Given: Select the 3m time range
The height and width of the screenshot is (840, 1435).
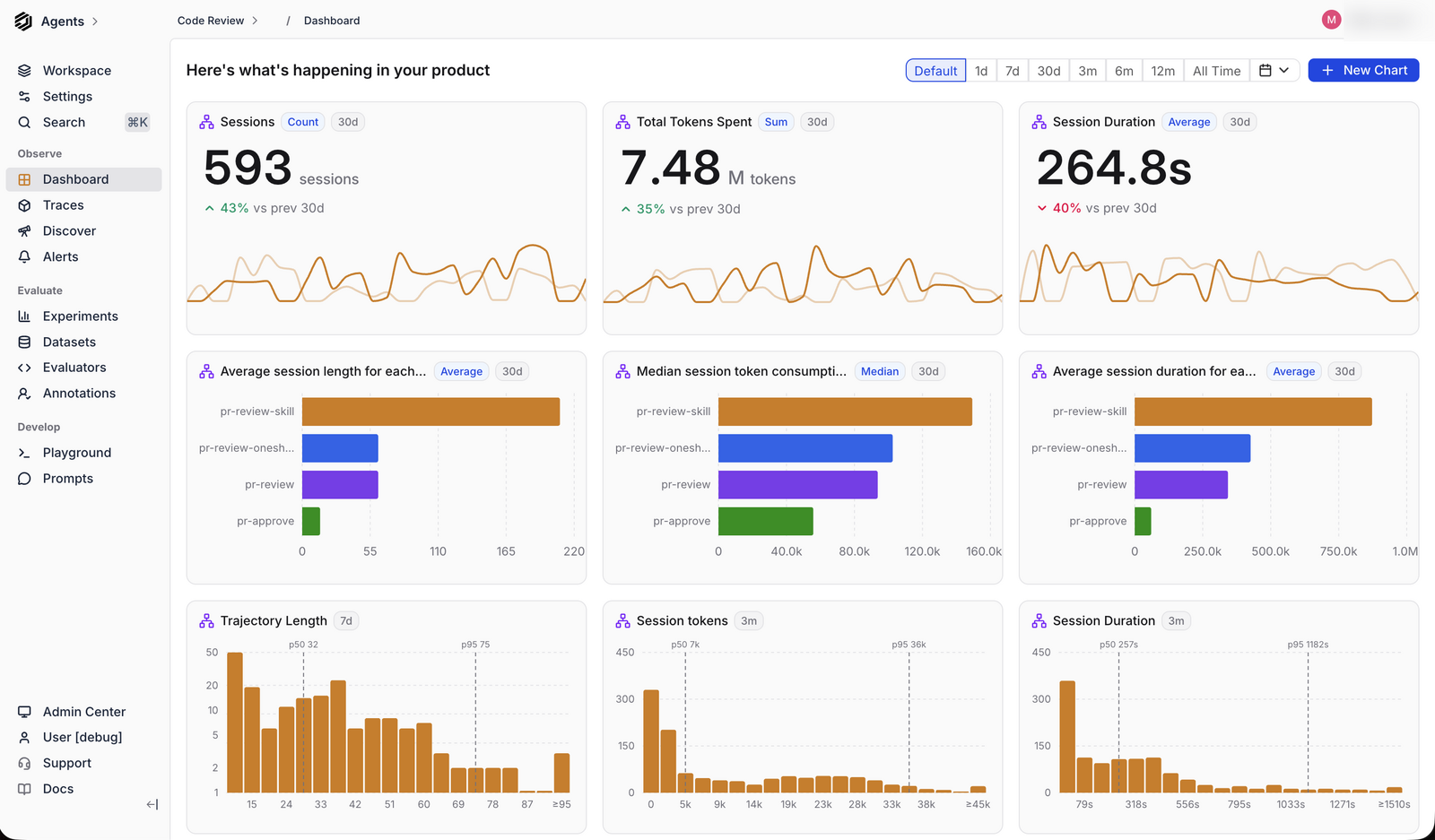Looking at the screenshot, I should coord(1088,71).
